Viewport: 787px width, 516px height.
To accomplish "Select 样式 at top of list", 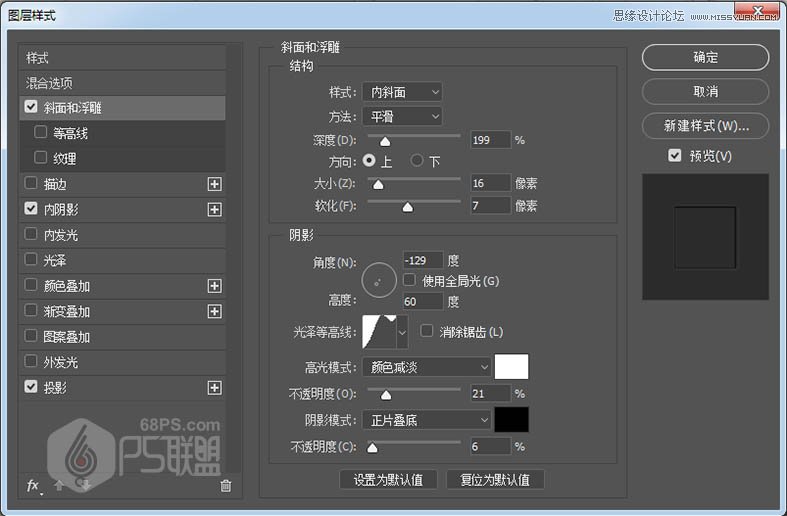I will pos(122,58).
